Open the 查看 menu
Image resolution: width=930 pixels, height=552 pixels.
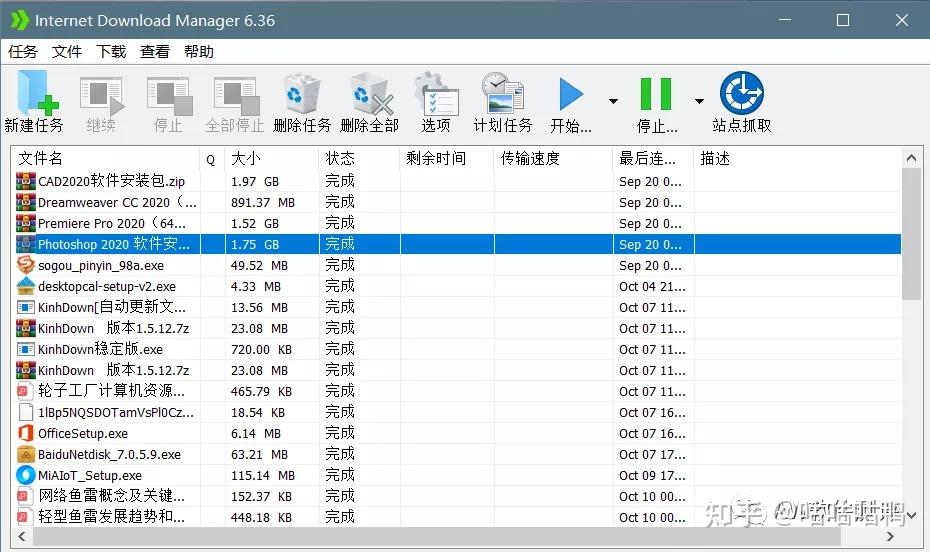pyautogui.click(x=155, y=52)
